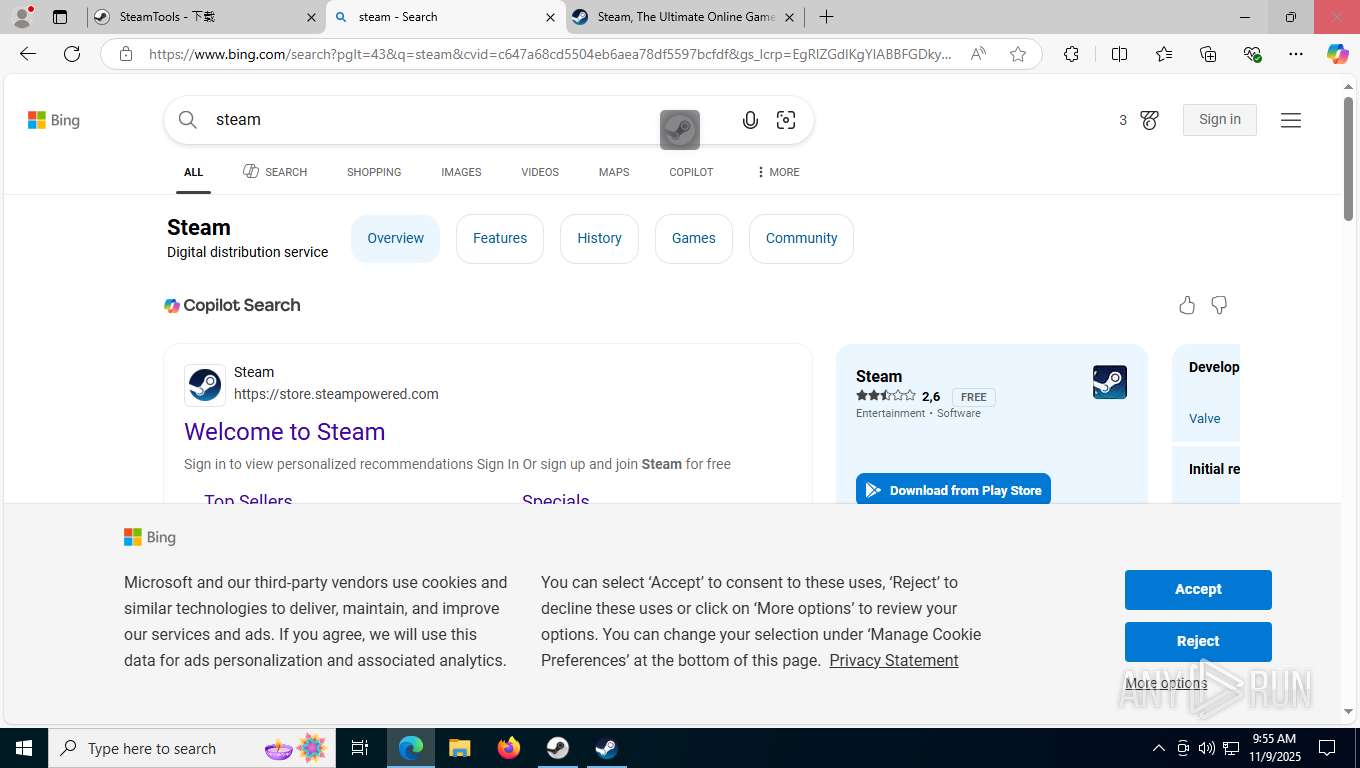This screenshot has width=1360, height=768.
Task: Open the browser profile icon
Action: pos(22,17)
